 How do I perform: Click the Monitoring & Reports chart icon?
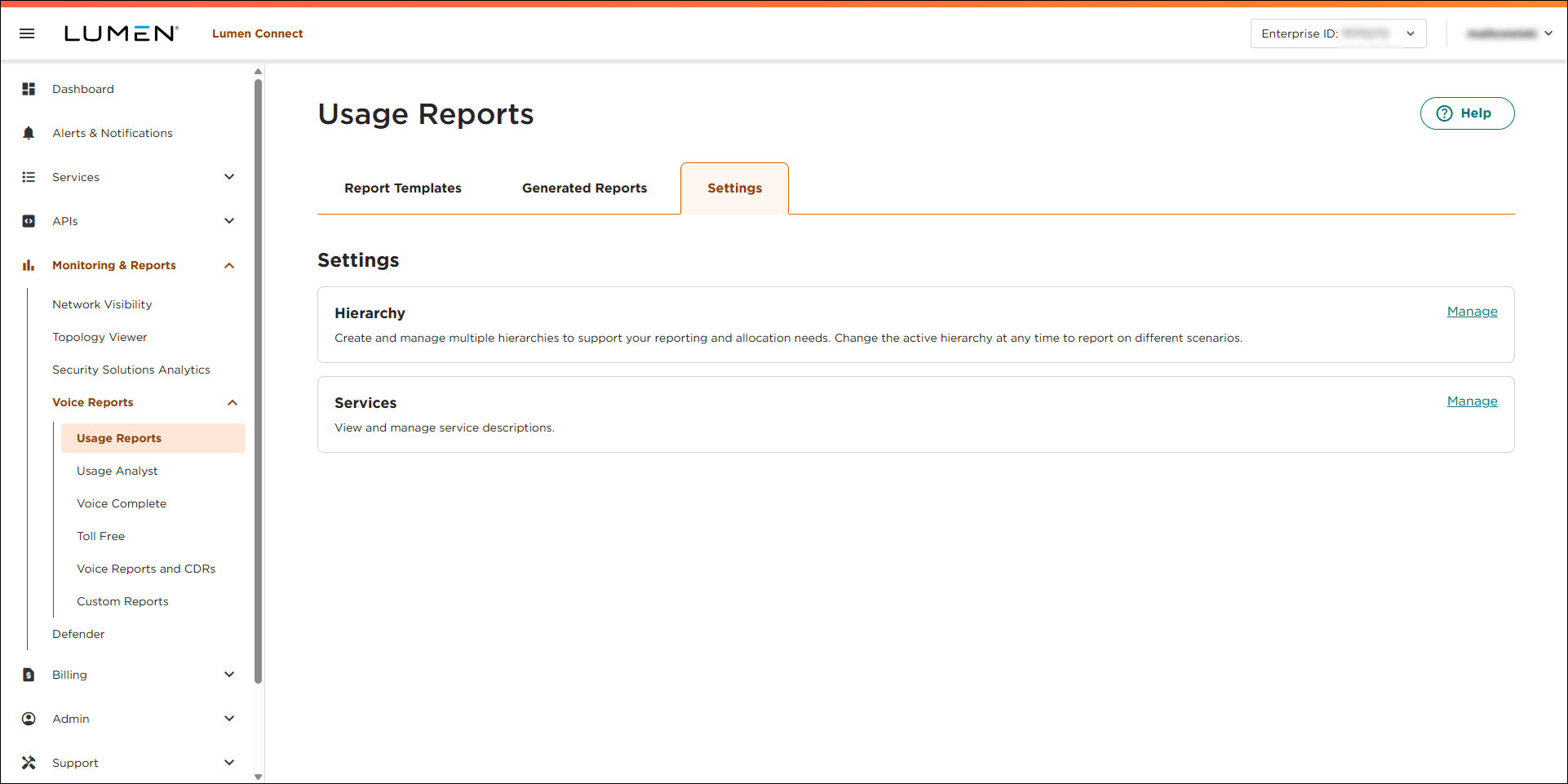[x=29, y=265]
